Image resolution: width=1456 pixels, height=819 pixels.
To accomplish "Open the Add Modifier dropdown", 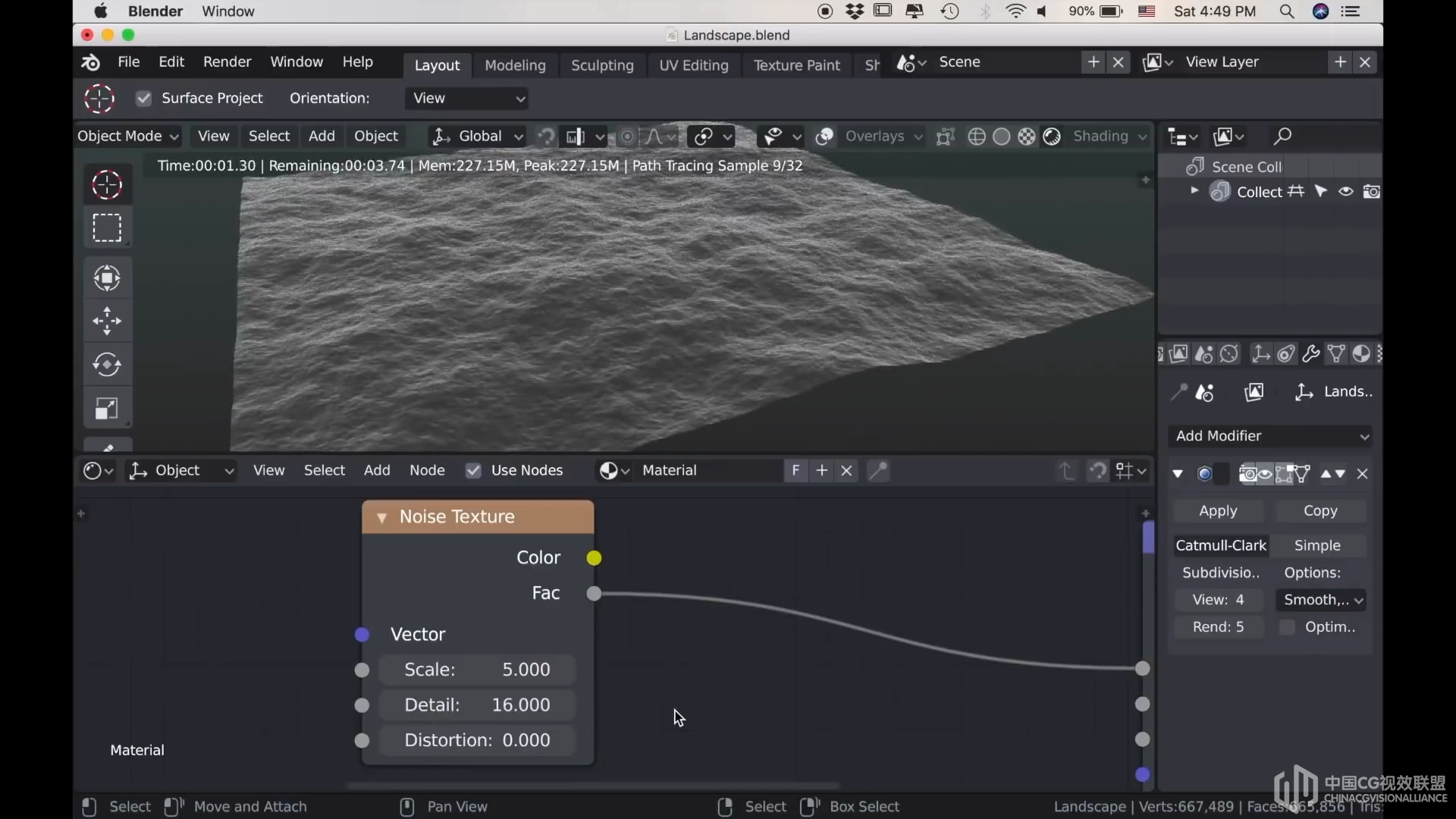I will click(1272, 436).
